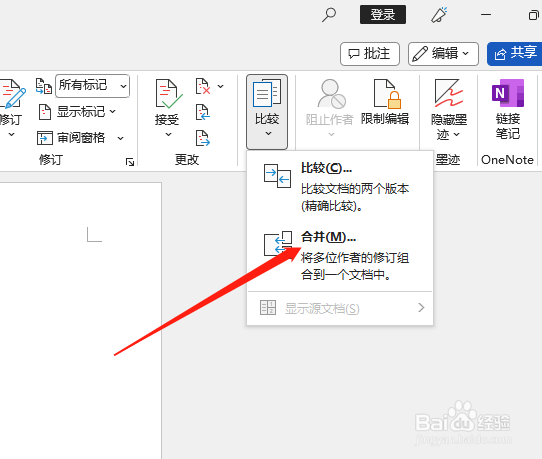
Task: Click the 共享 share button
Action: [x=515, y=54]
